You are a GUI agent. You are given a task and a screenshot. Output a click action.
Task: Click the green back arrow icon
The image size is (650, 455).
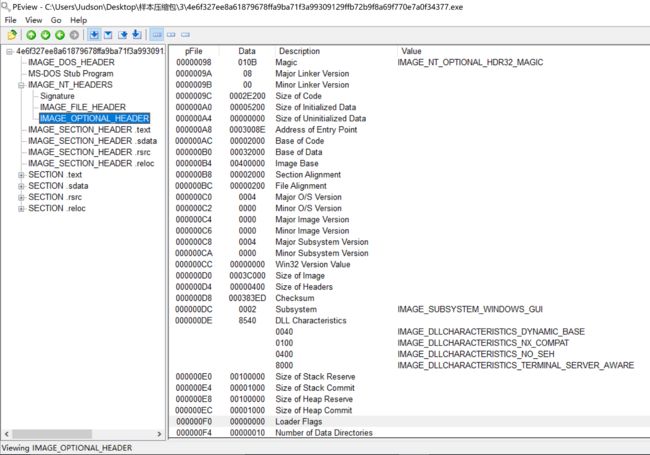click(x=60, y=35)
